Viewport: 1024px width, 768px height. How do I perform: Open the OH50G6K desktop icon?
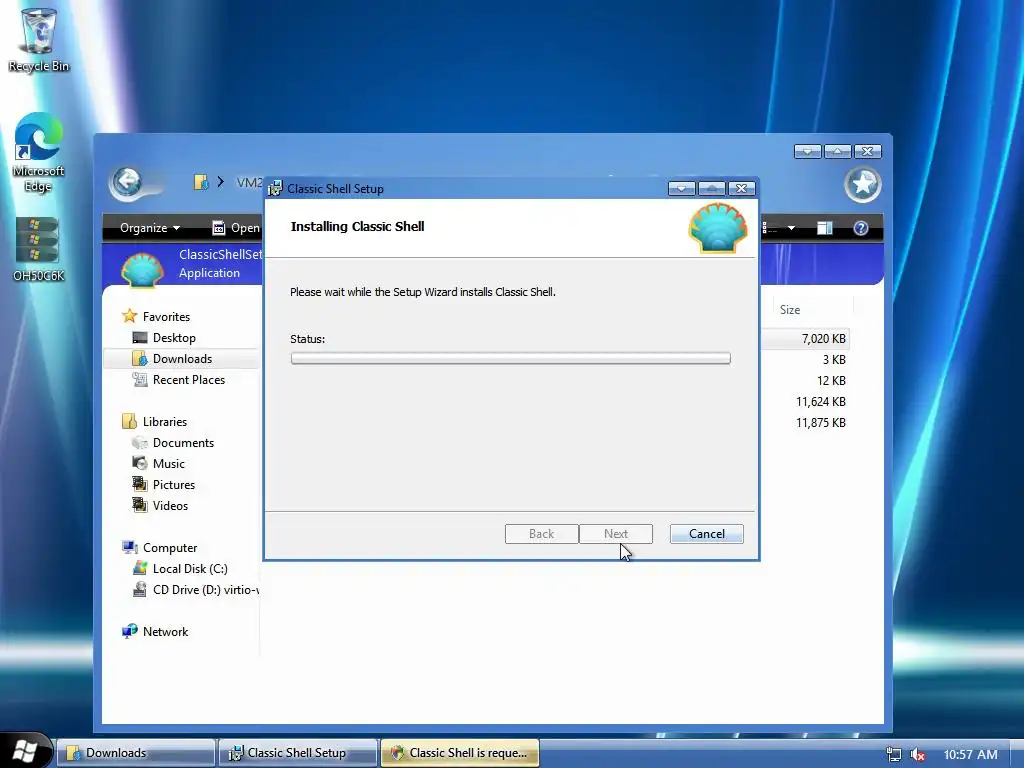click(x=39, y=249)
